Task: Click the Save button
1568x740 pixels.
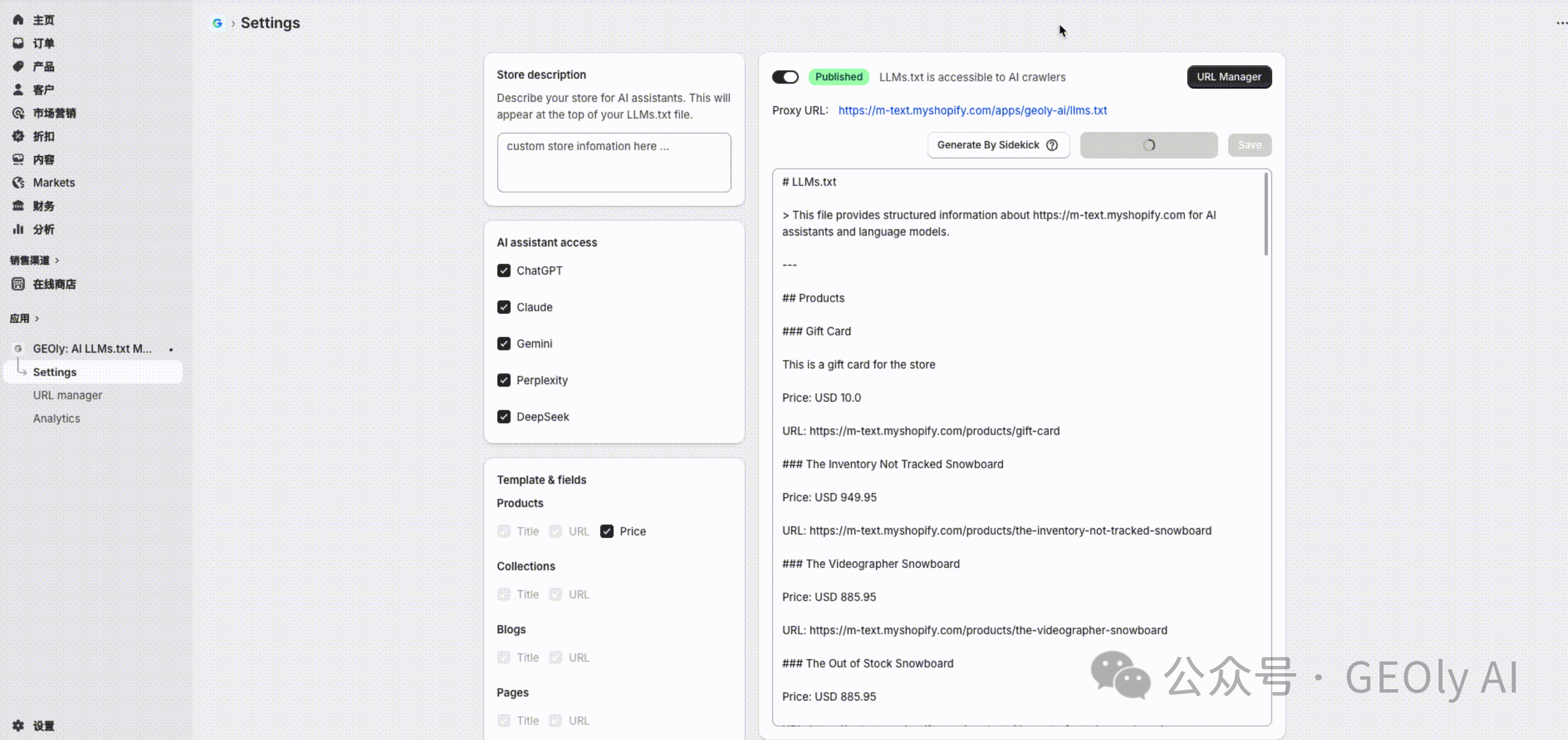Action: click(x=1249, y=145)
